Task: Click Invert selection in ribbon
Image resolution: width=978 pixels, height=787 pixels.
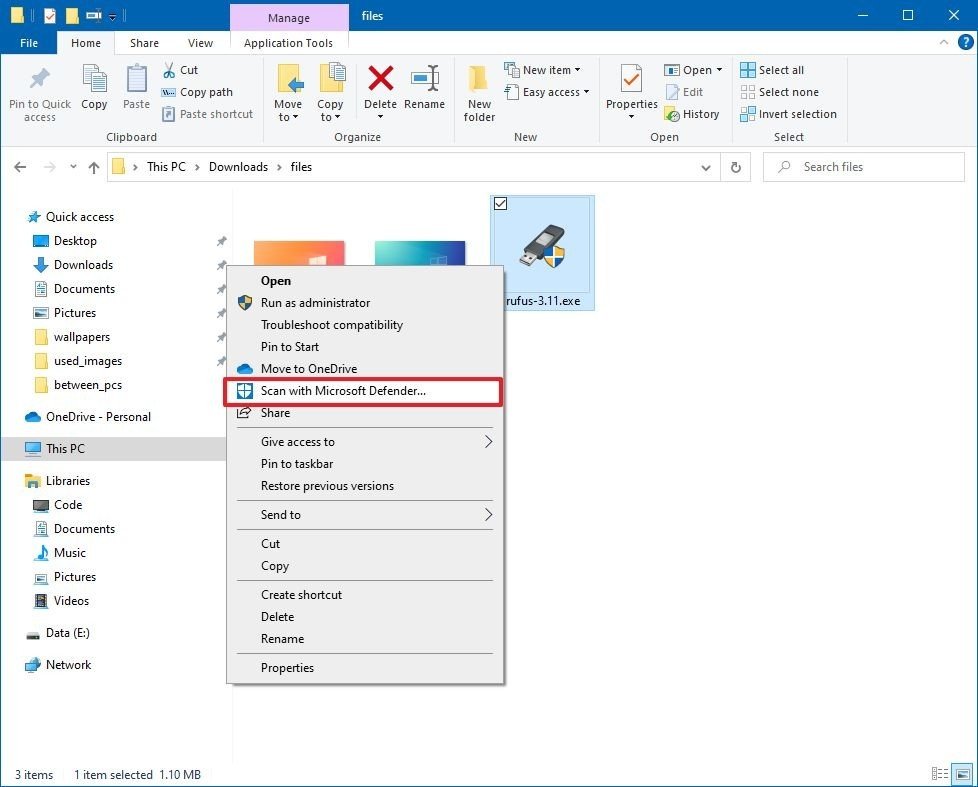Action: [788, 114]
